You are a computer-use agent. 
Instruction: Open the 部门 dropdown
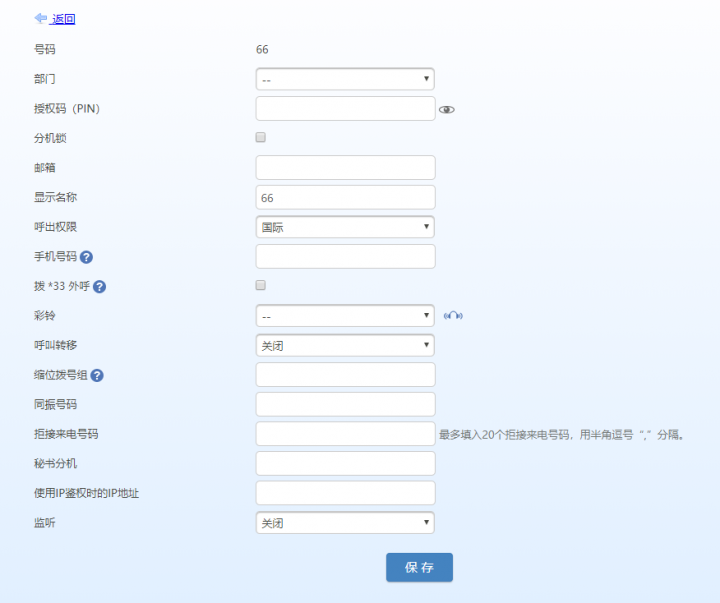[345, 79]
